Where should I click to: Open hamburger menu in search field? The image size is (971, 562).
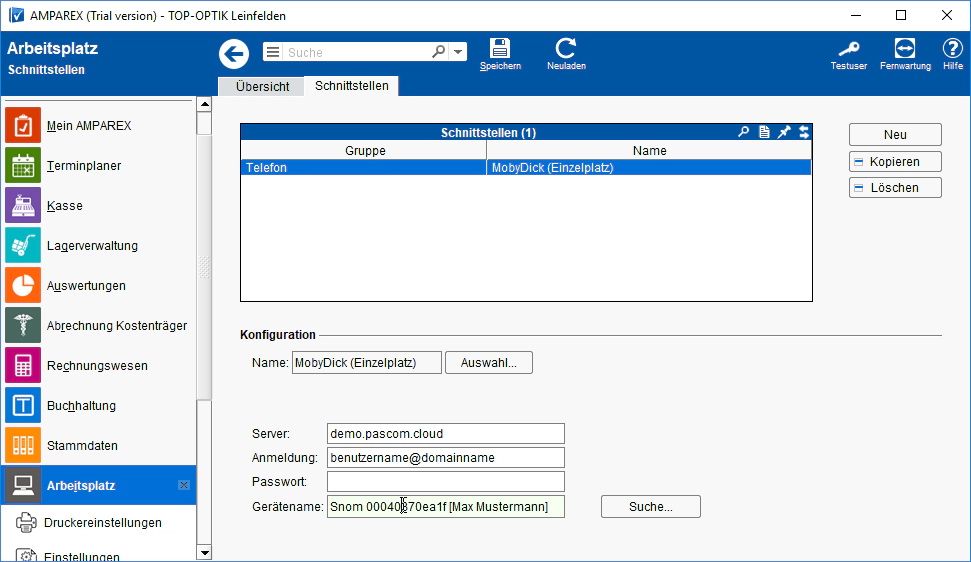[x=273, y=52]
